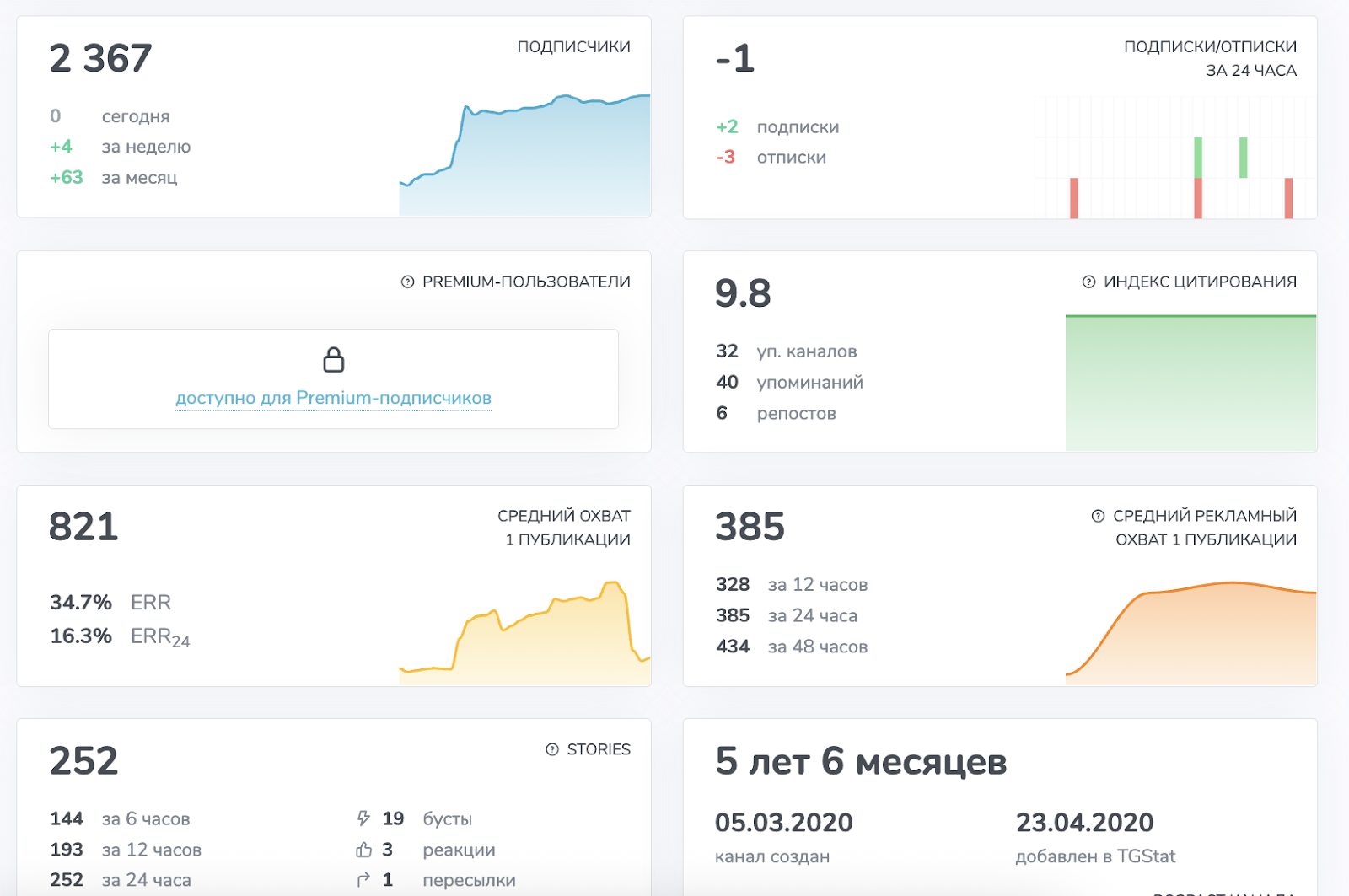Show help hint beside STORIES title
The width and height of the screenshot is (1349, 896).
tap(552, 749)
